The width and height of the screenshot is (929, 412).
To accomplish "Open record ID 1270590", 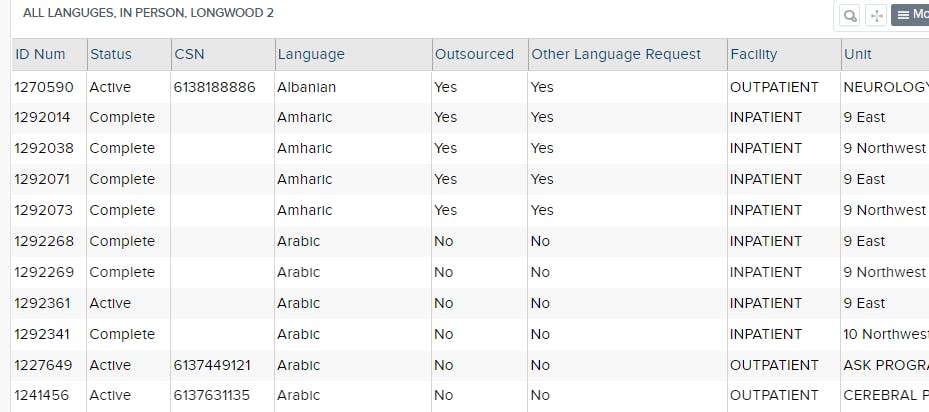I will (x=43, y=87).
